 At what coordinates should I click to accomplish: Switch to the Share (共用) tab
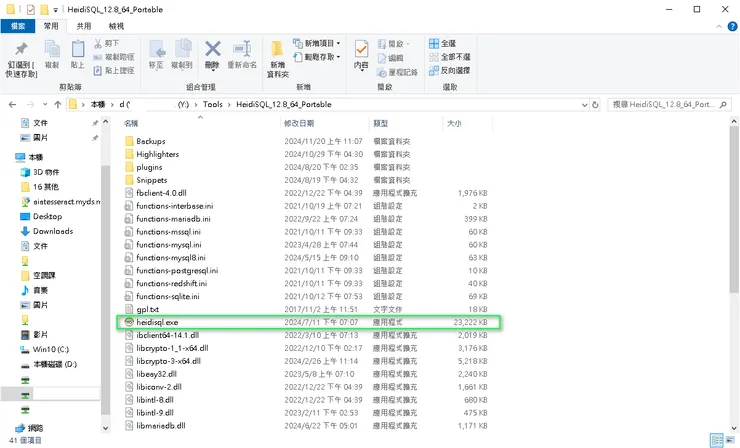click(84, 26)
